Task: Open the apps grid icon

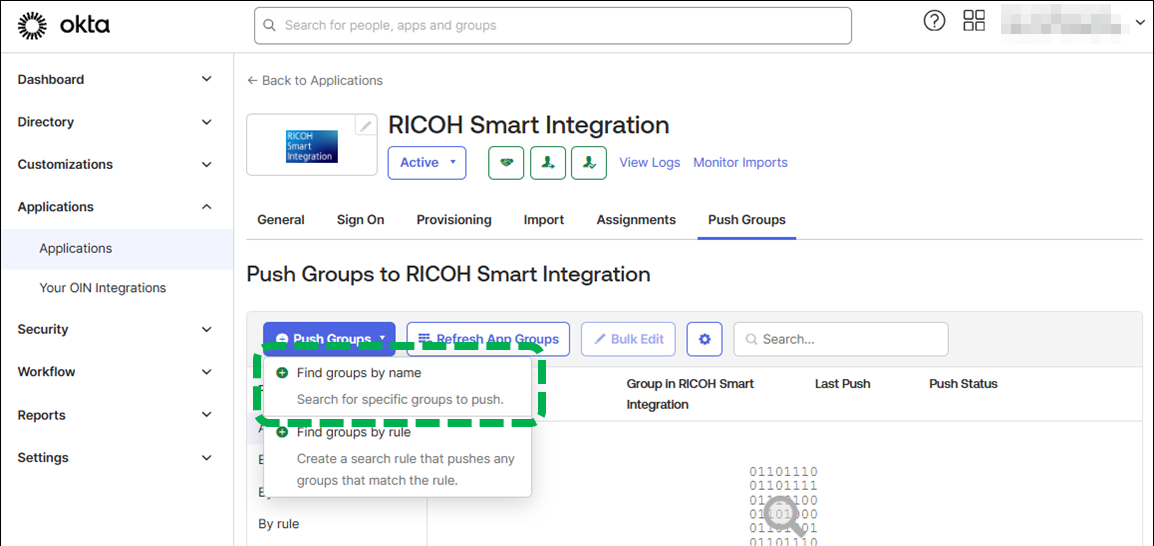Action: pos(973,21)
